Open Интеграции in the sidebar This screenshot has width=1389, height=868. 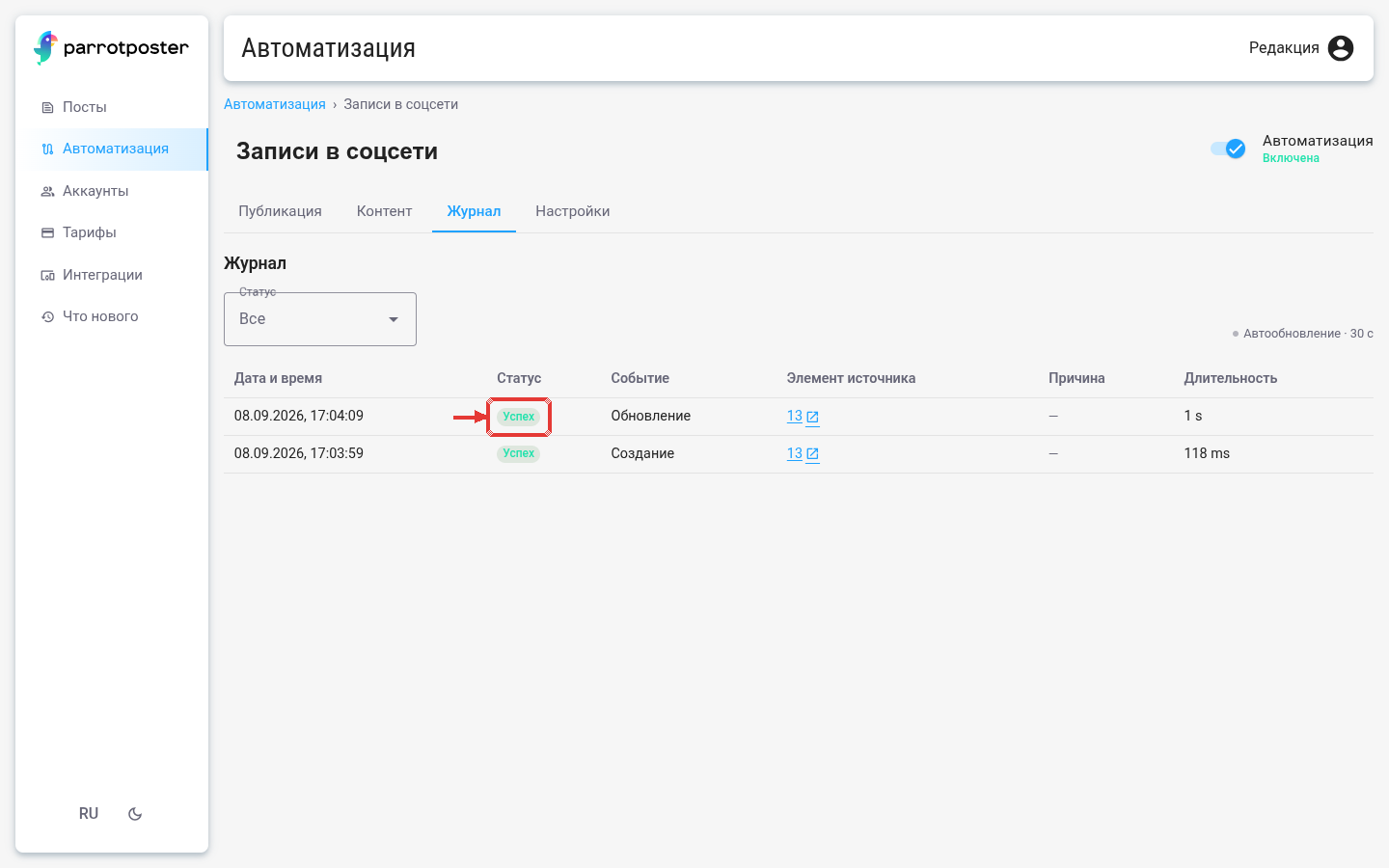click(x=112, y=275)
